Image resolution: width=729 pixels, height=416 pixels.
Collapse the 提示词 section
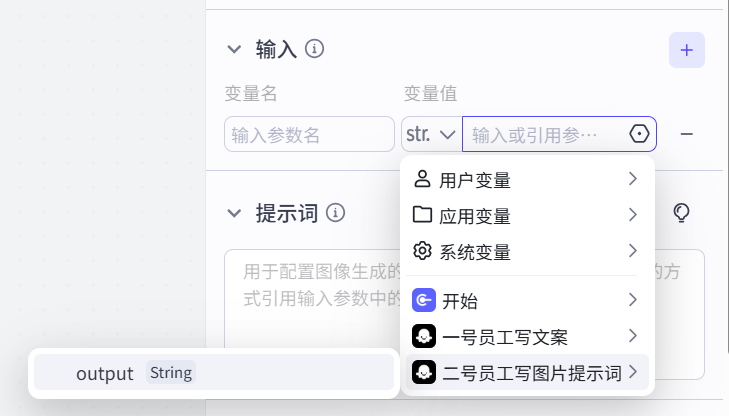pyautogui.click(x=234, y=212)
